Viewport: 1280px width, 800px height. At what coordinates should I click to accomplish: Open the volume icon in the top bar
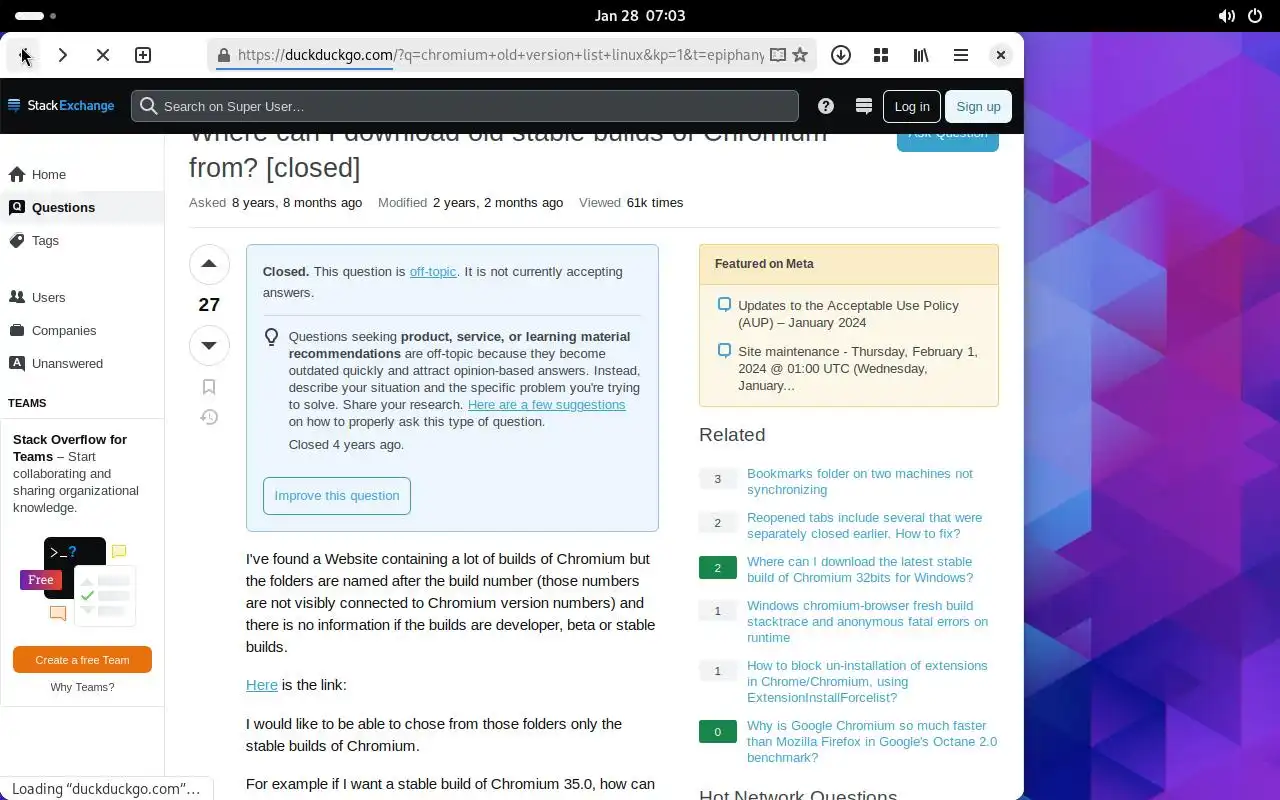tap(1226, 16)
